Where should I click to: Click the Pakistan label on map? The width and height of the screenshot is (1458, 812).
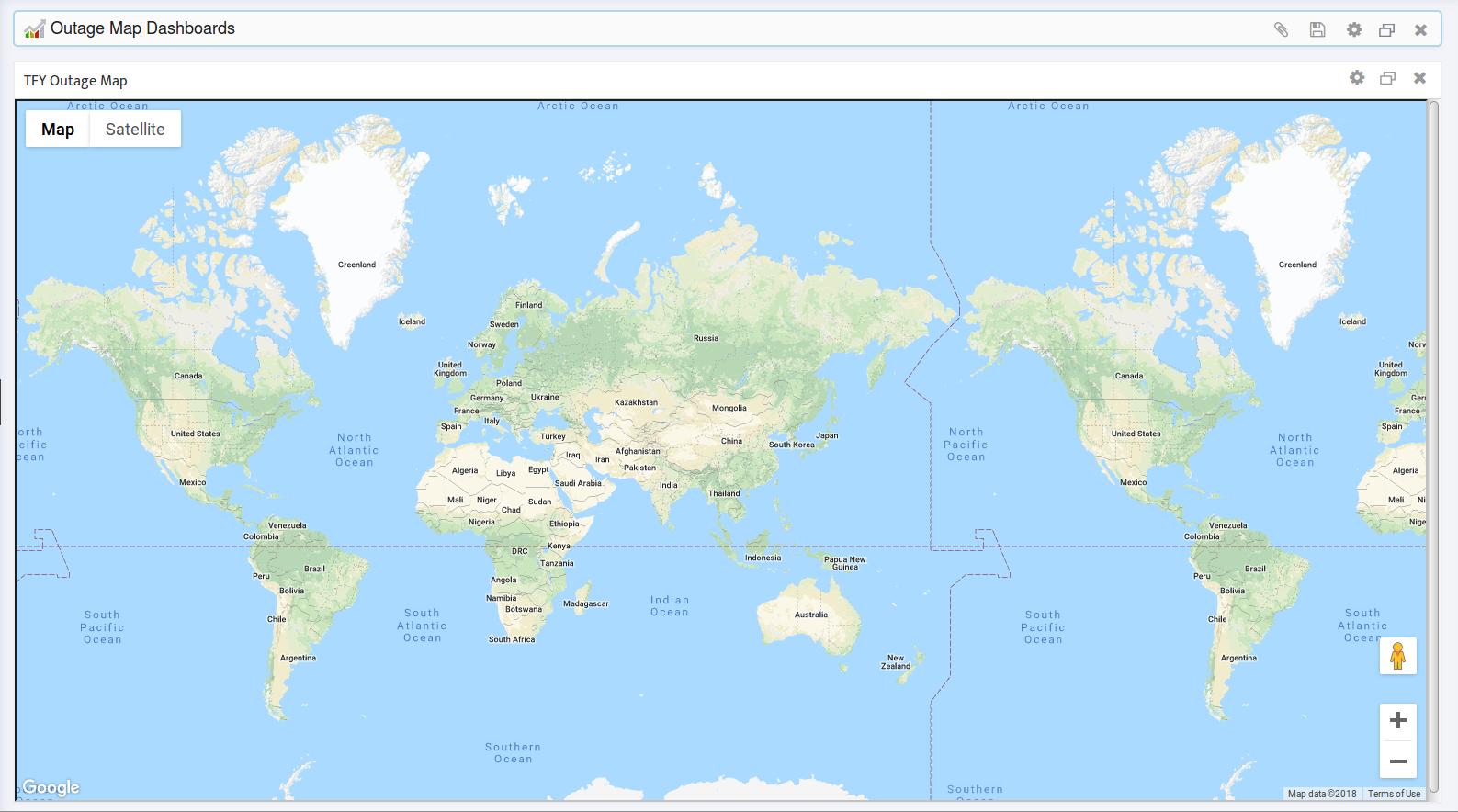click(x=639, y=468)
